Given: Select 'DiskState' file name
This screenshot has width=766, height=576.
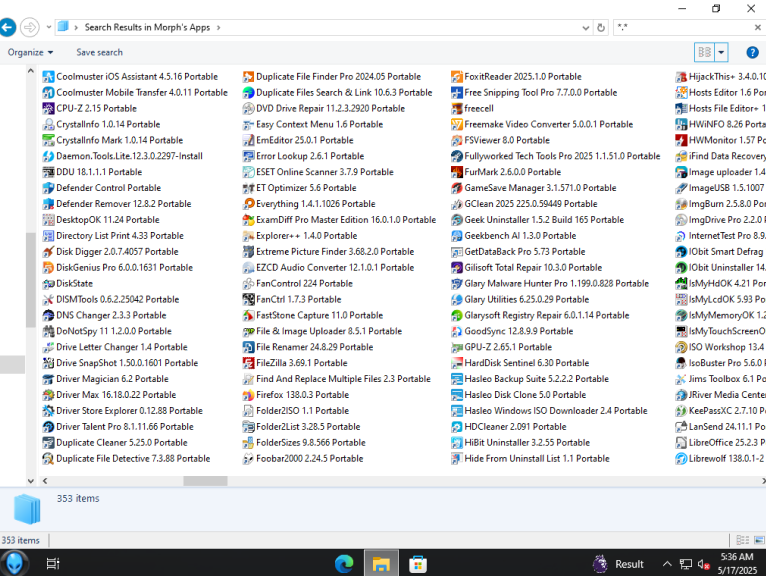Looking at the screenshot, I should click(74, 283).
